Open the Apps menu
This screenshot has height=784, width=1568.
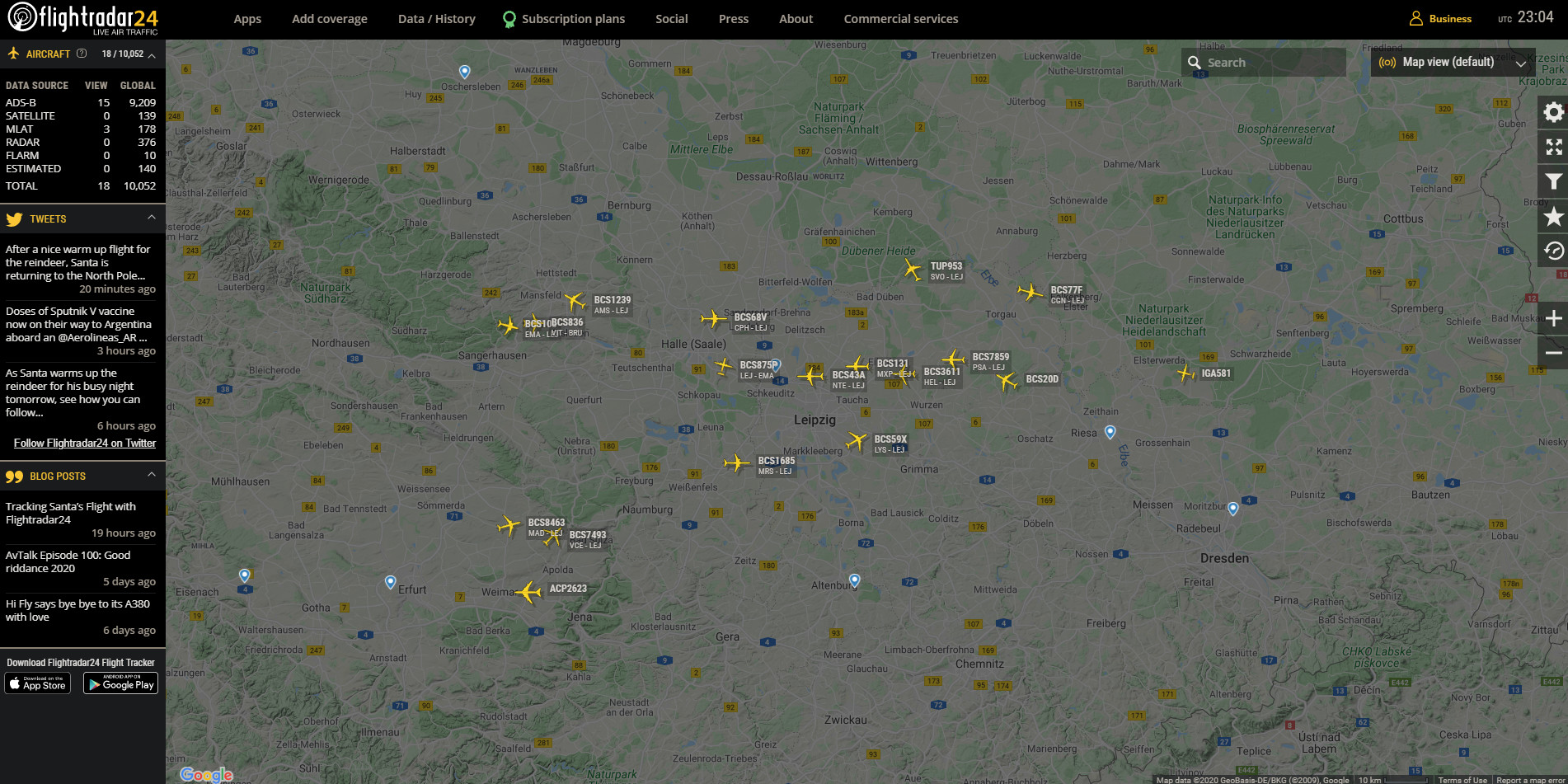247,18
